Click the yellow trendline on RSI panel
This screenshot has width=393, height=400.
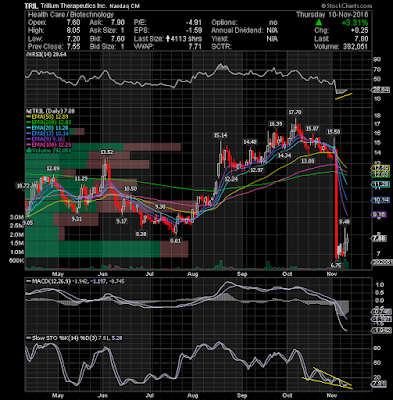(343, 96)
